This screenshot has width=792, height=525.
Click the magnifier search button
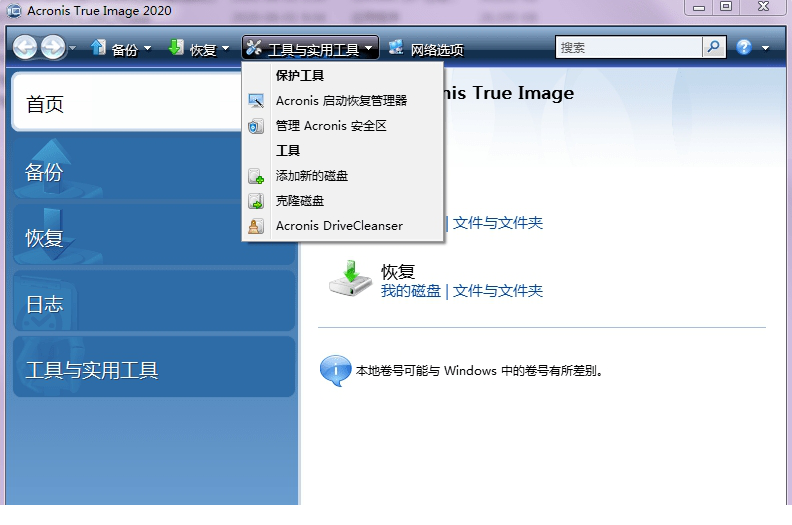[714, 47]
